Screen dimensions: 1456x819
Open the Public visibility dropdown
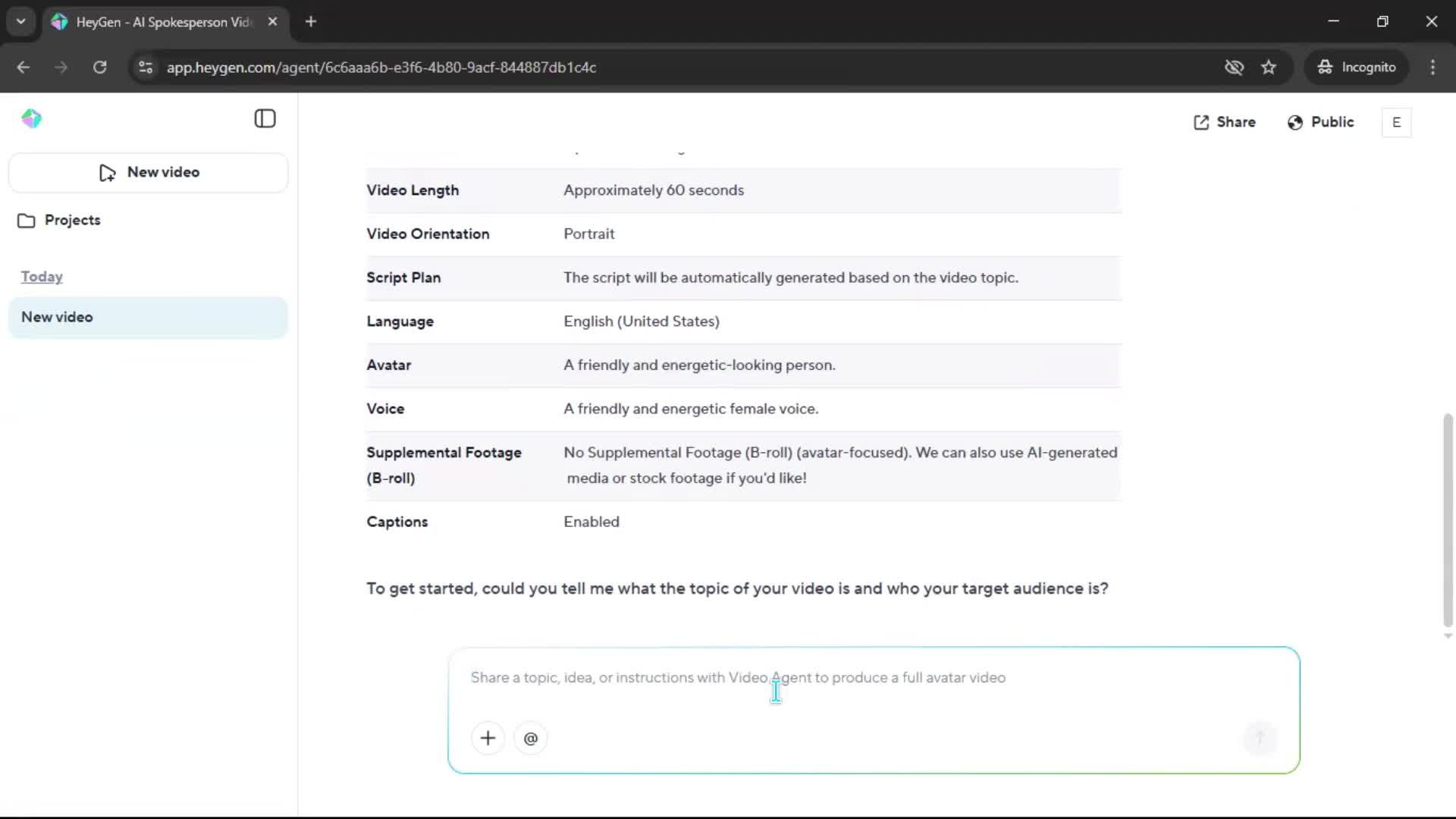click(x=1320, y=122)
